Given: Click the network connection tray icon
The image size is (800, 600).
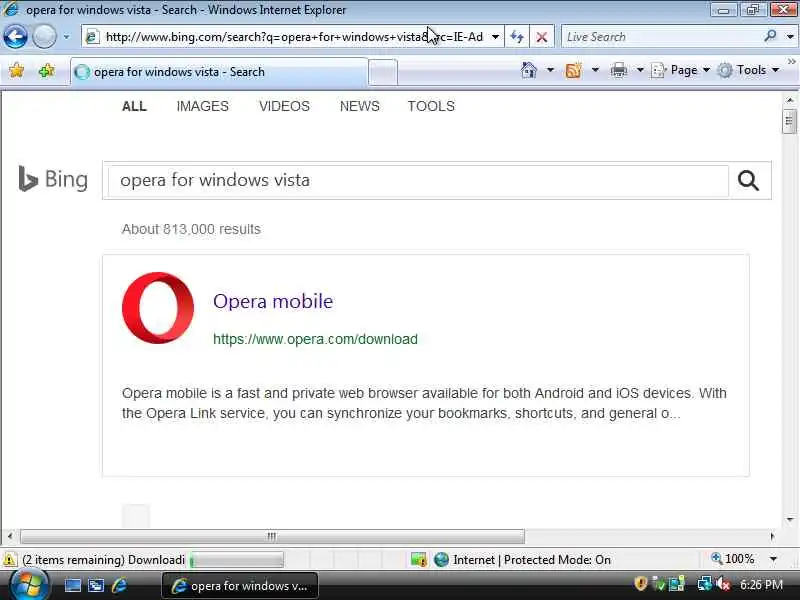Looking at the screenshot, I should [x=705, y=584].
